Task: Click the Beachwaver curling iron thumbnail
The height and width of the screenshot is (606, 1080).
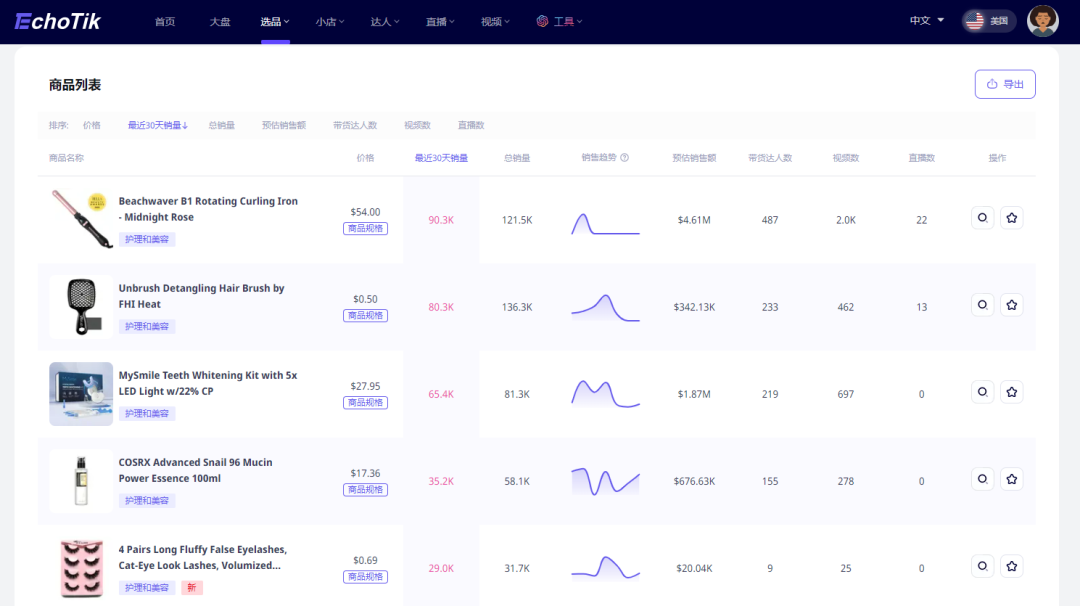Action: [81, 219]
